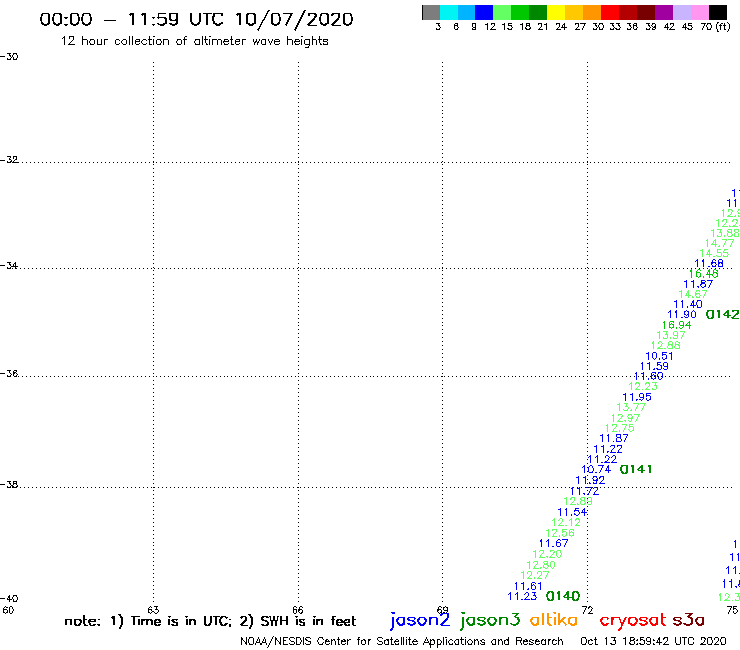740x650 pixels.
Task: Select the yellow 24 ft legend swatch
Action: (x=556, y=12)
